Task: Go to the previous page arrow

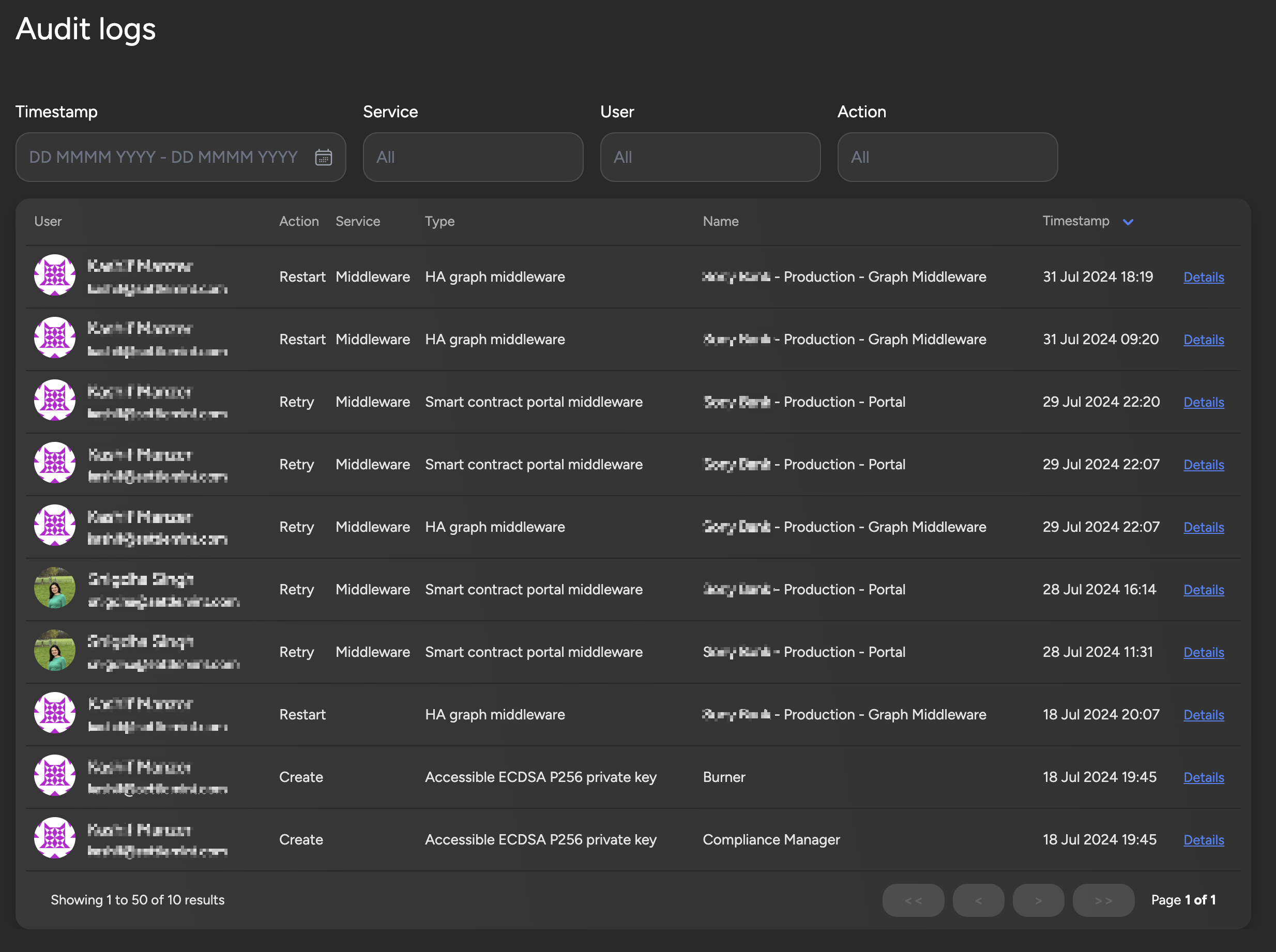Action: [x=979, y=900]
